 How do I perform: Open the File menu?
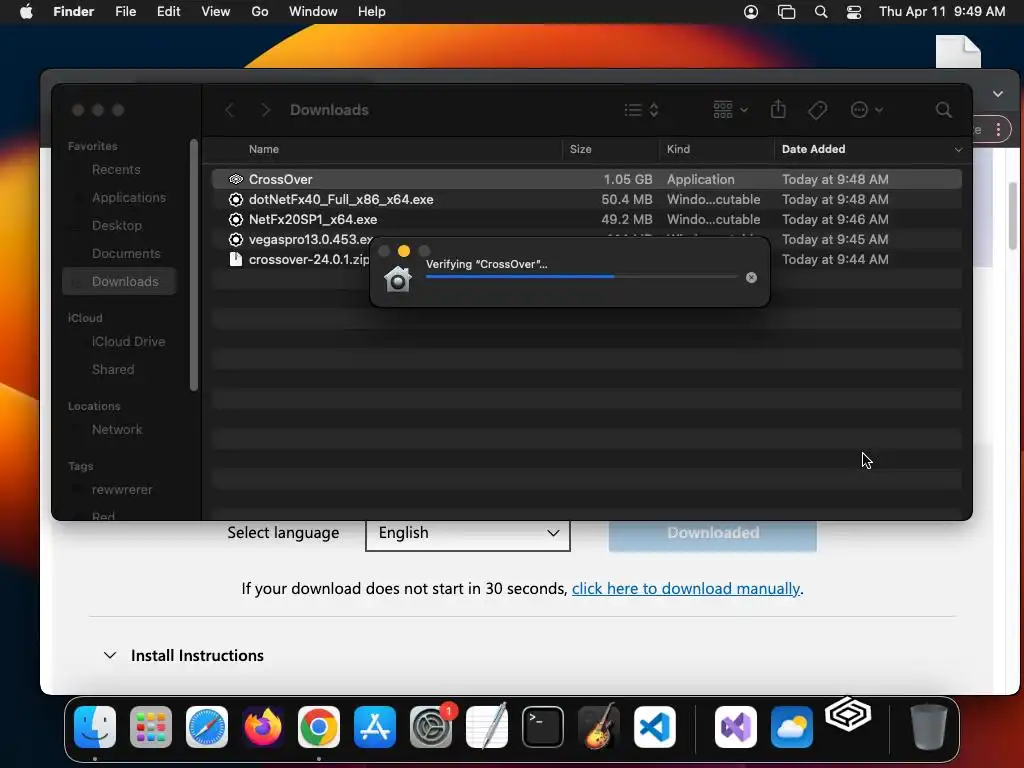pos(125,12)
